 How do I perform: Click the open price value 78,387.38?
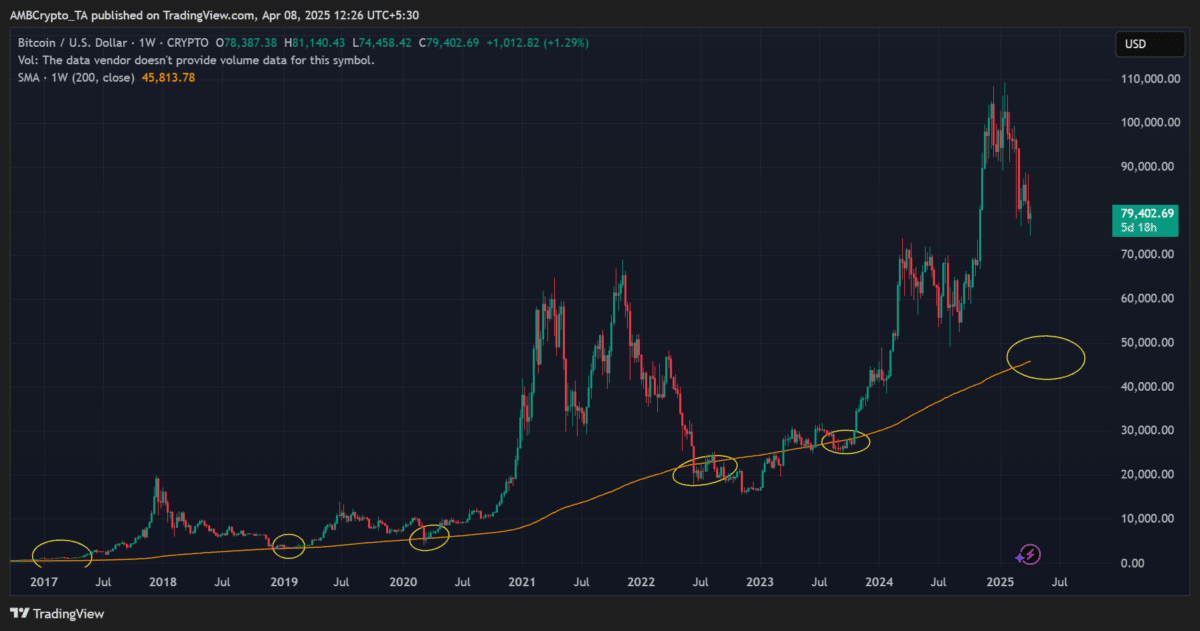[251, 43]
